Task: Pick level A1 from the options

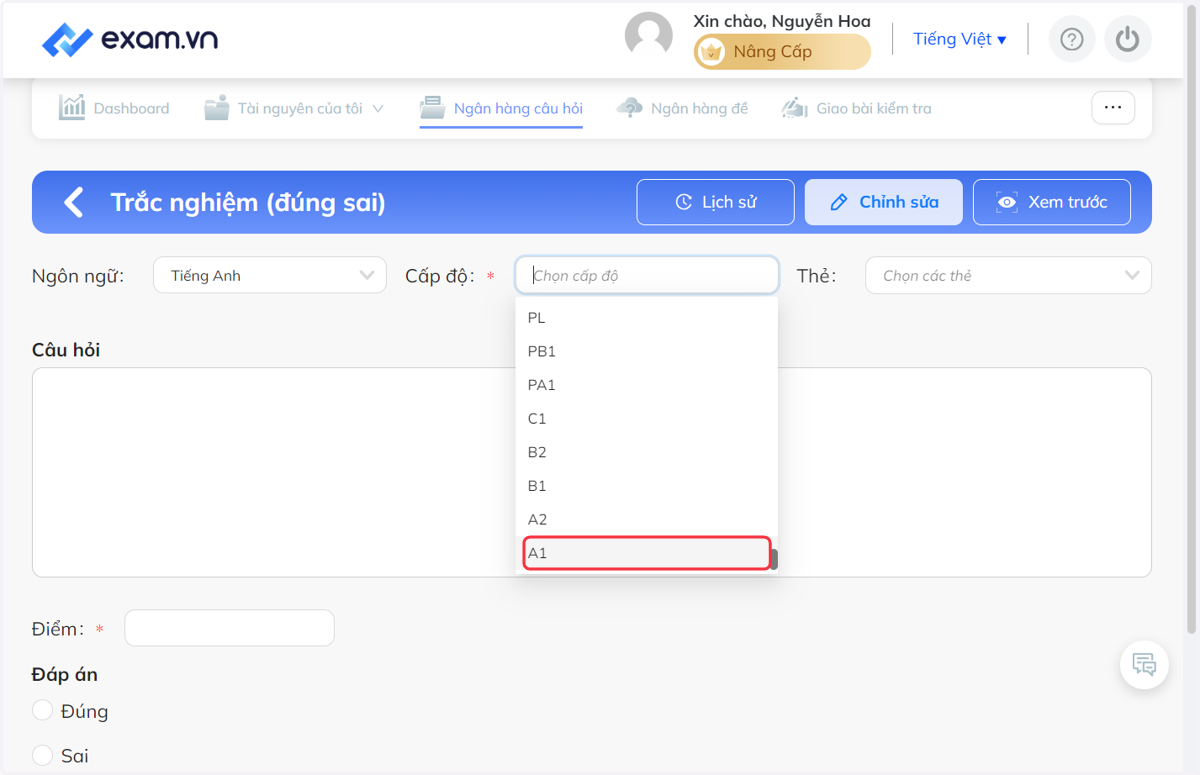Action: (x=646, y=553)
